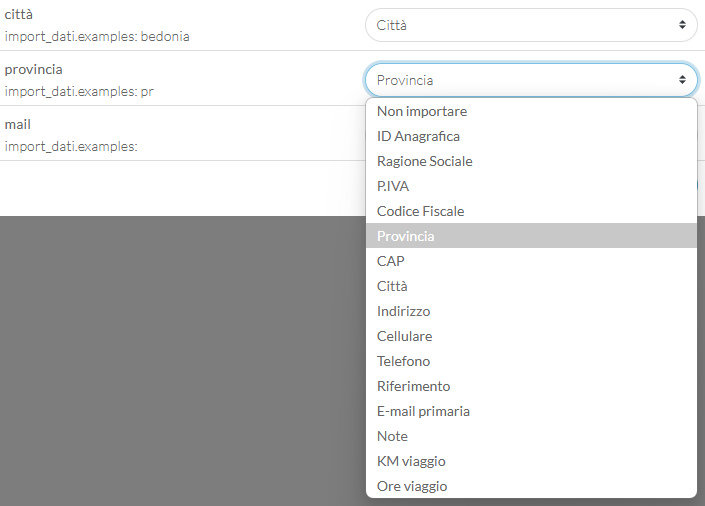
Task: Choose "ID Anagrafica" from the list
Action: tap(531, 136)
